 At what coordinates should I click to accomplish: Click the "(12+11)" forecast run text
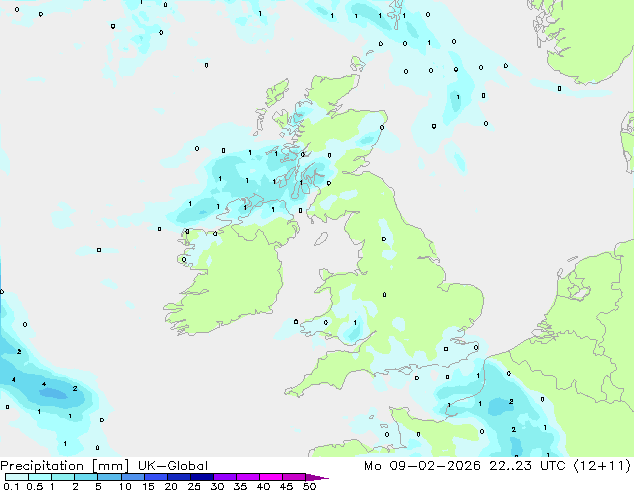602,466
